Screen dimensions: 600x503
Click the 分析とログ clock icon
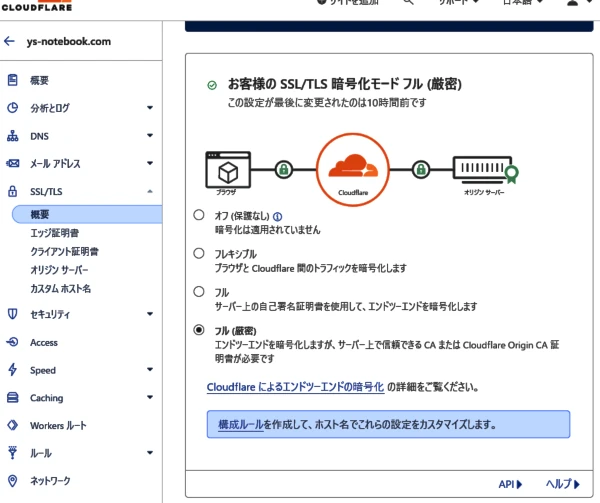point(12,108)
